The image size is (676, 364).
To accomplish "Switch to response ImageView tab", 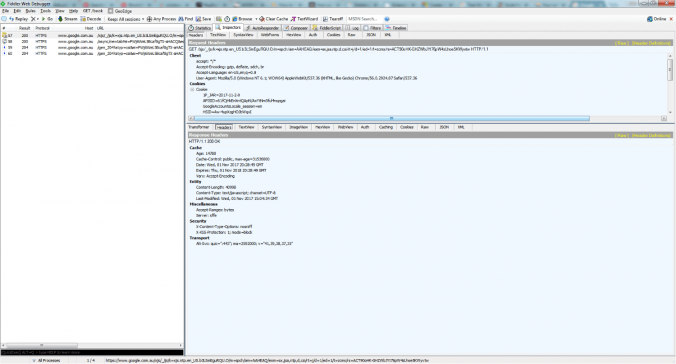I will point(298,127).
